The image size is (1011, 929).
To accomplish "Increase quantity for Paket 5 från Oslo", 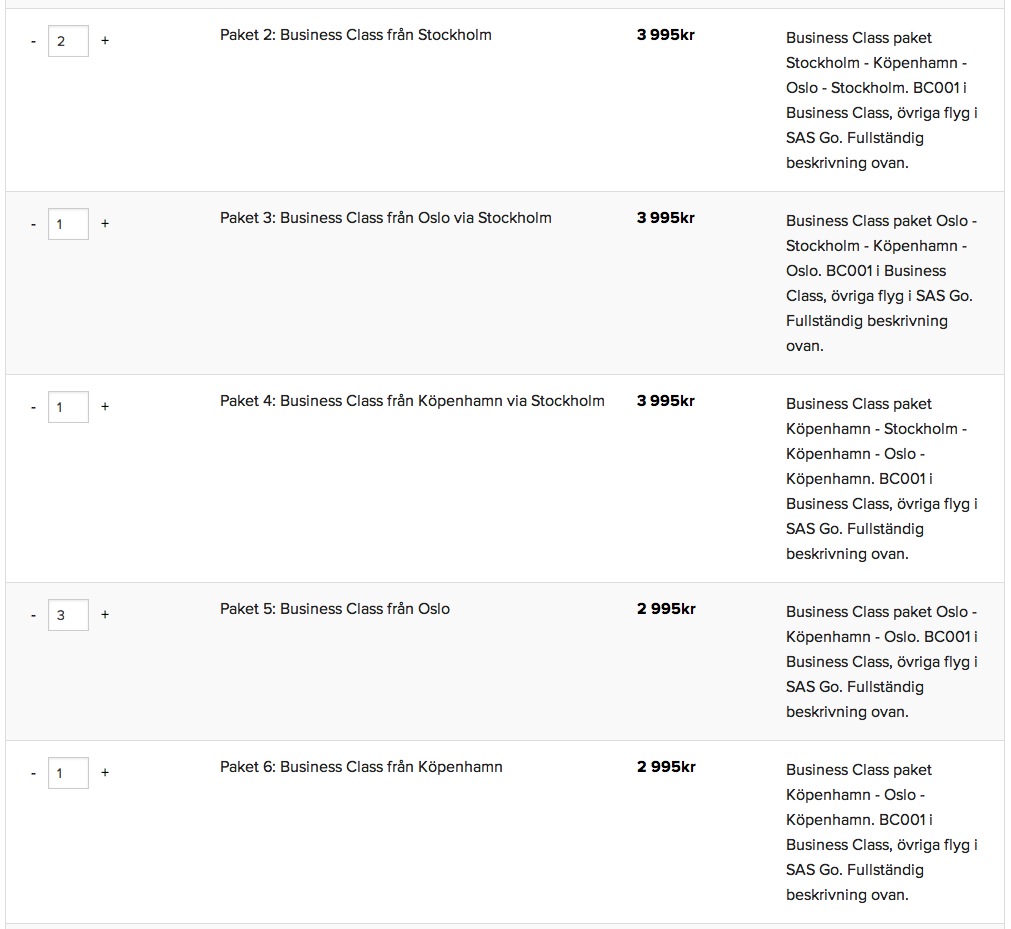I will pyautogui.click(x=105, y=615).
